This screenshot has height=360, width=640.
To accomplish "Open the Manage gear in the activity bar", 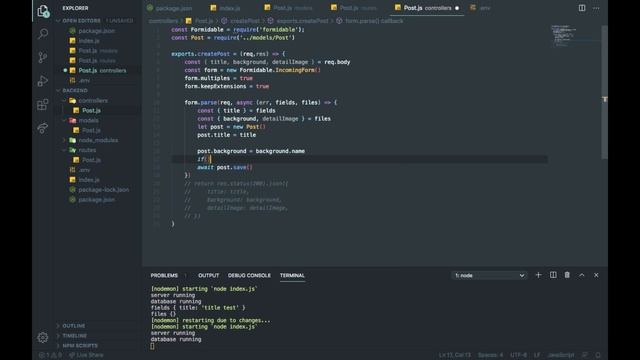I will (x=43, y=338).
